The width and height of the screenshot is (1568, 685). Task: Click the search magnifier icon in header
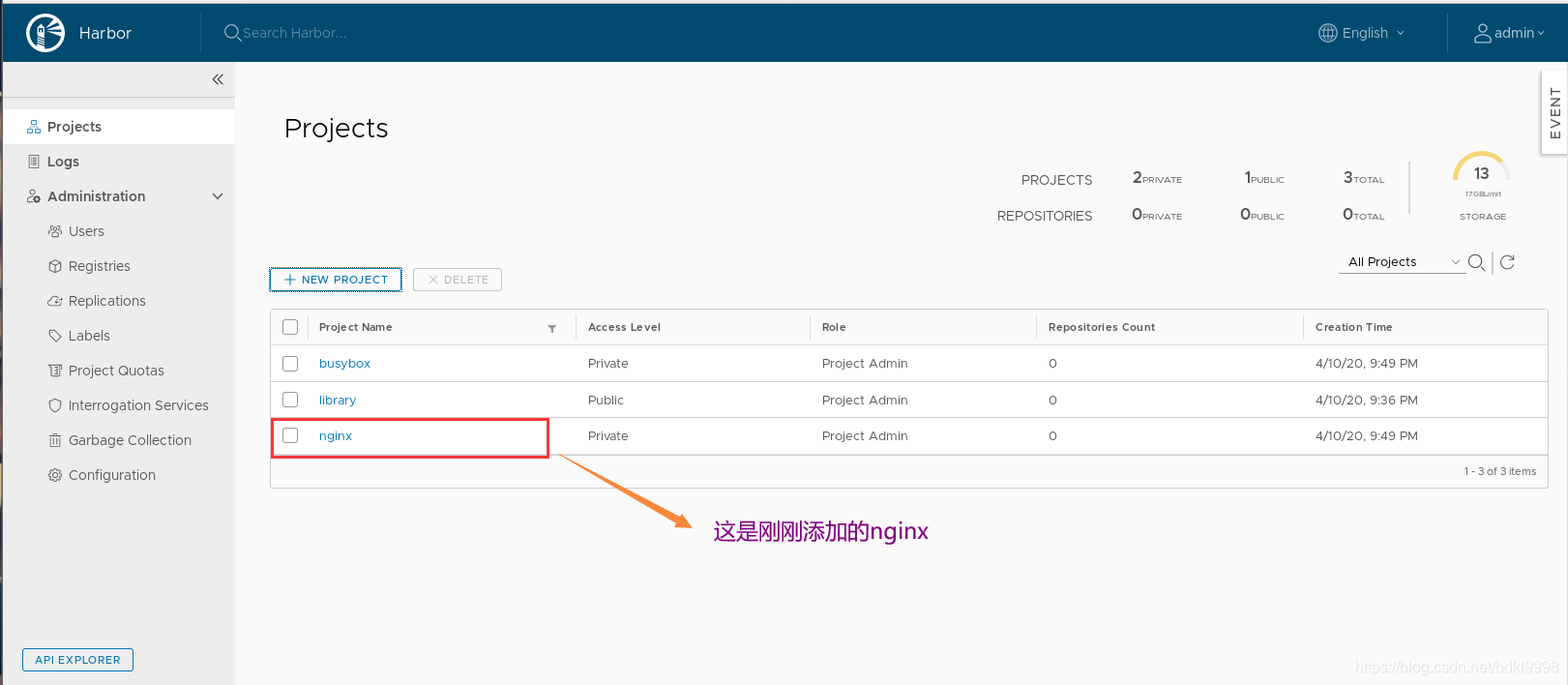click(x=232, y=33)
